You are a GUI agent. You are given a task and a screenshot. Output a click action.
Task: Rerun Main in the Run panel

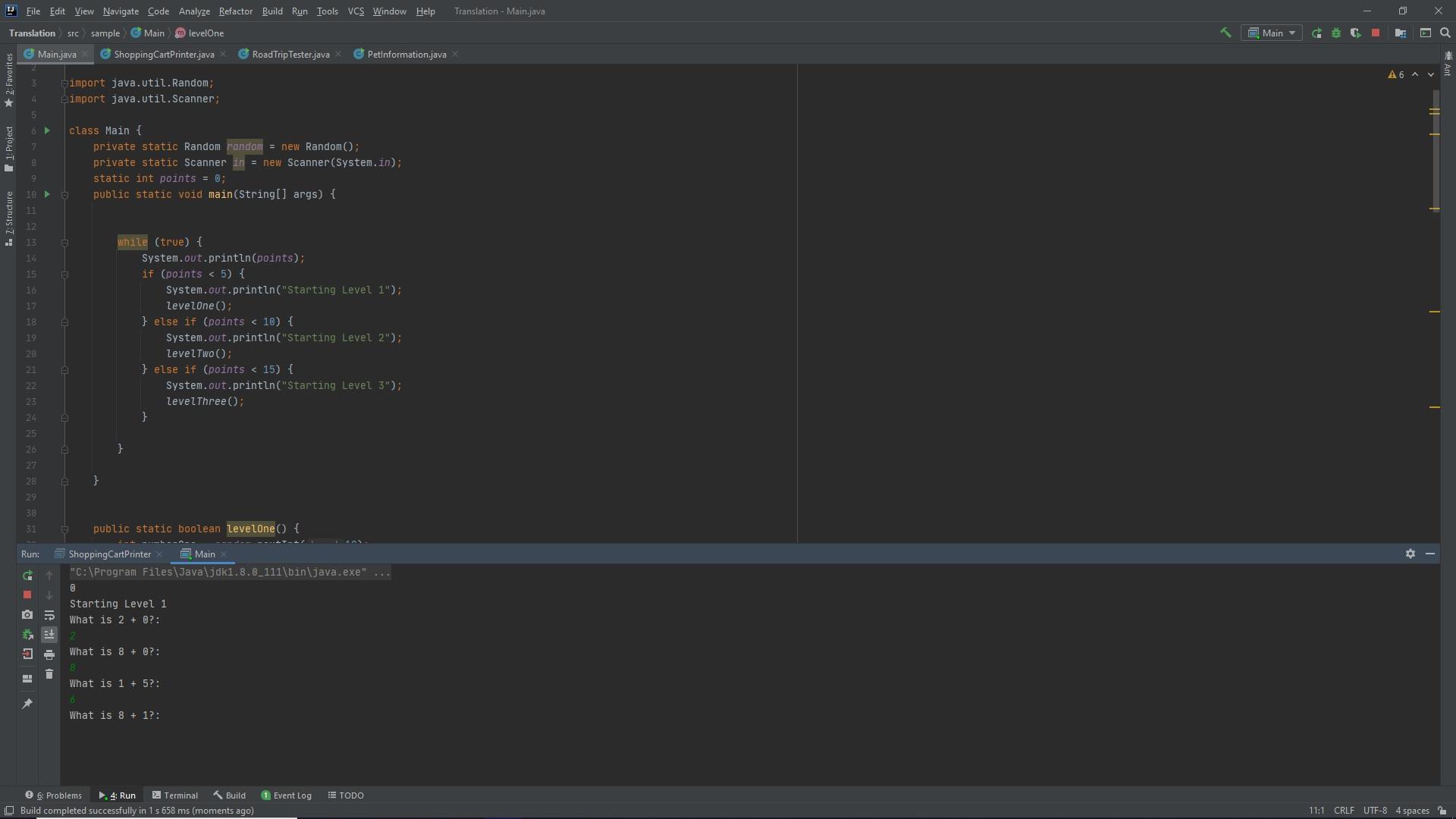pyautogui.click(x=27, y=576)
